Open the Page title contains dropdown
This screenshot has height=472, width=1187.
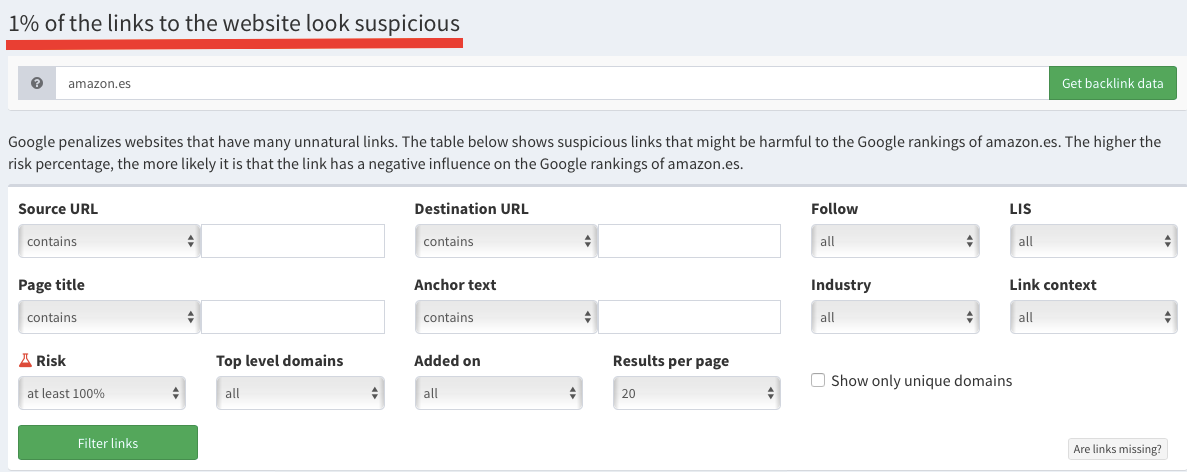click(109, 317)
